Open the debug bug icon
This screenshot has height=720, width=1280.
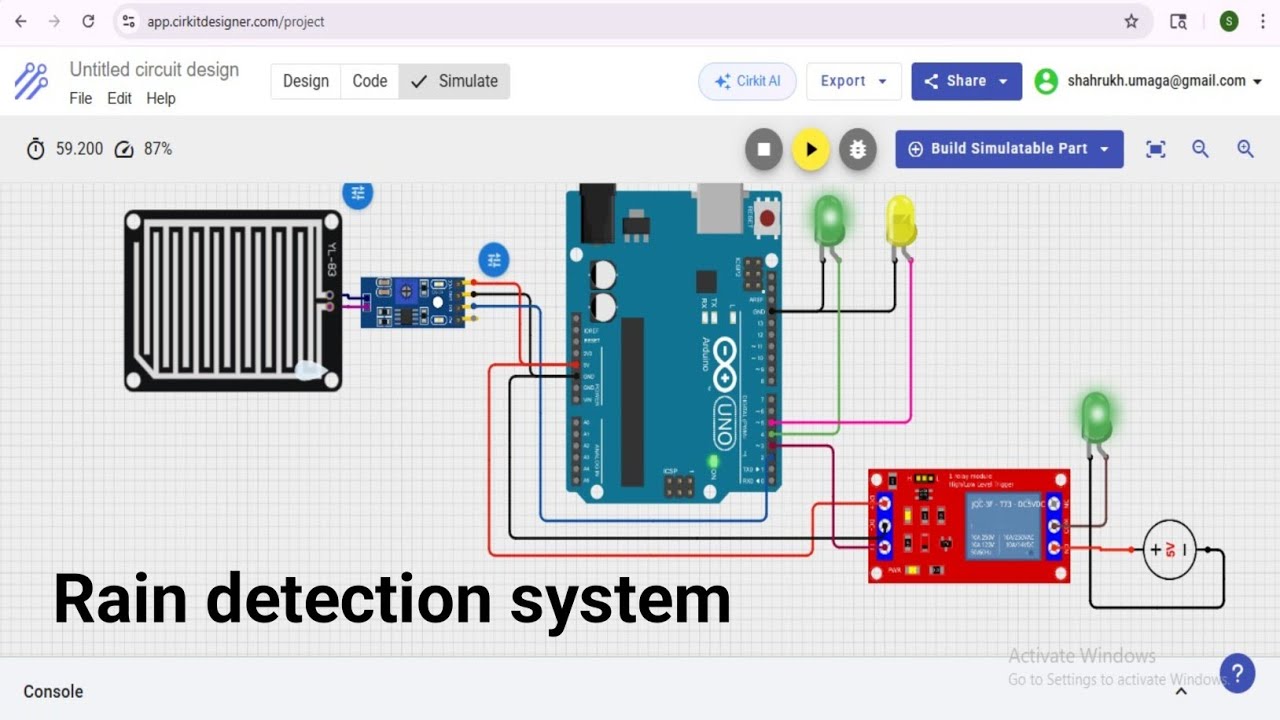coord(858,149)
